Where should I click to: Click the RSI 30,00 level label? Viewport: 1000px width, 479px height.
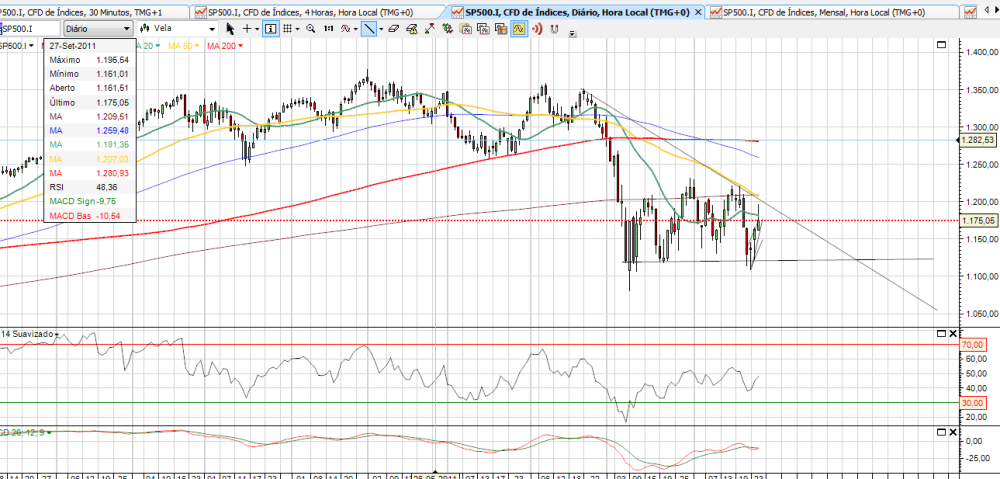click(973, 402)
